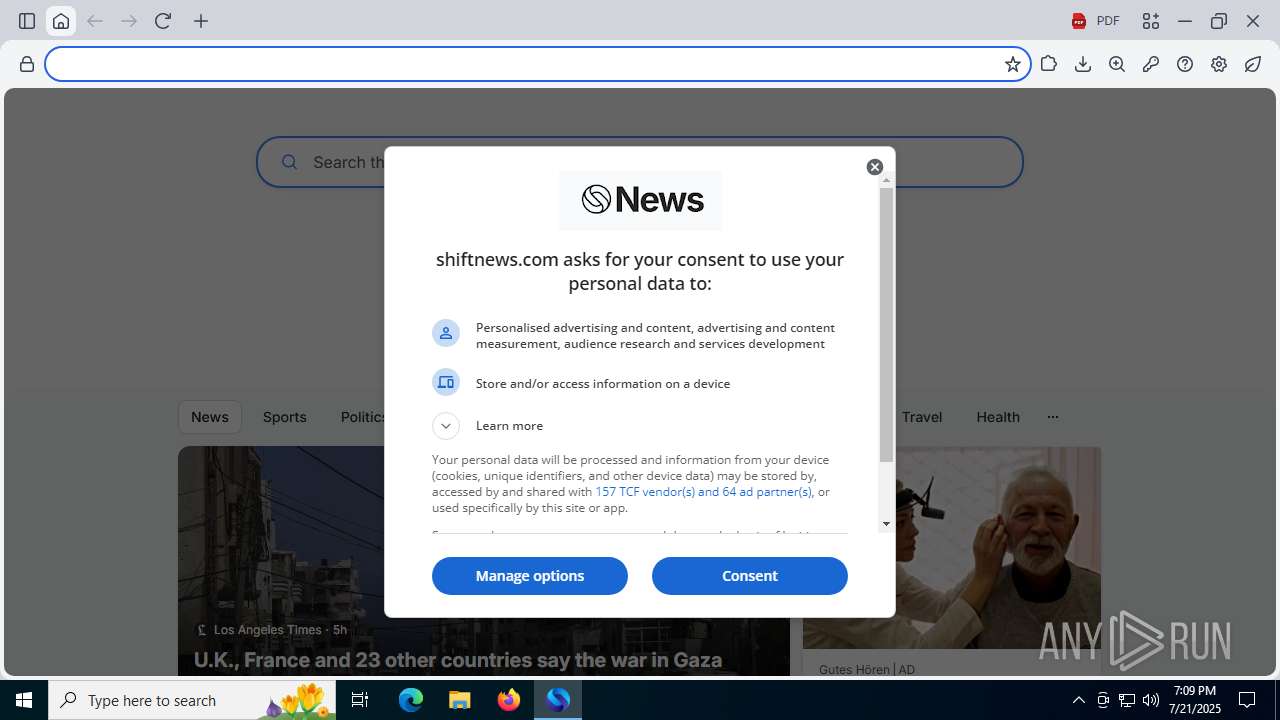Image resolution: width=1280 pixels, height=720 pixels.
Task: Click the leaf icon in browser toolbar
Action: pyautogui.click(x=1253, y=64)
